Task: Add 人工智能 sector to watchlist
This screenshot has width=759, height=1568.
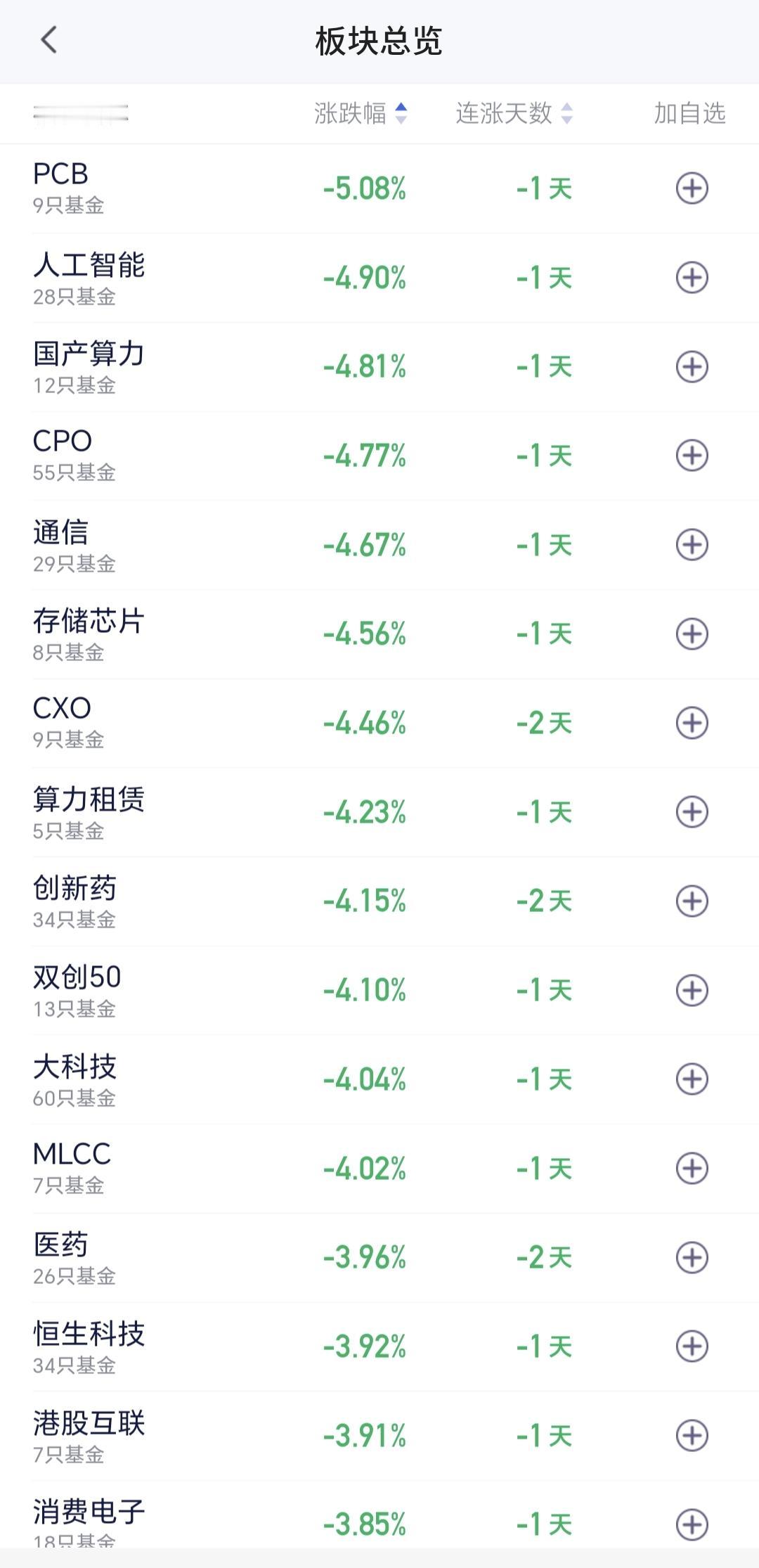Action: pos(692,278)
